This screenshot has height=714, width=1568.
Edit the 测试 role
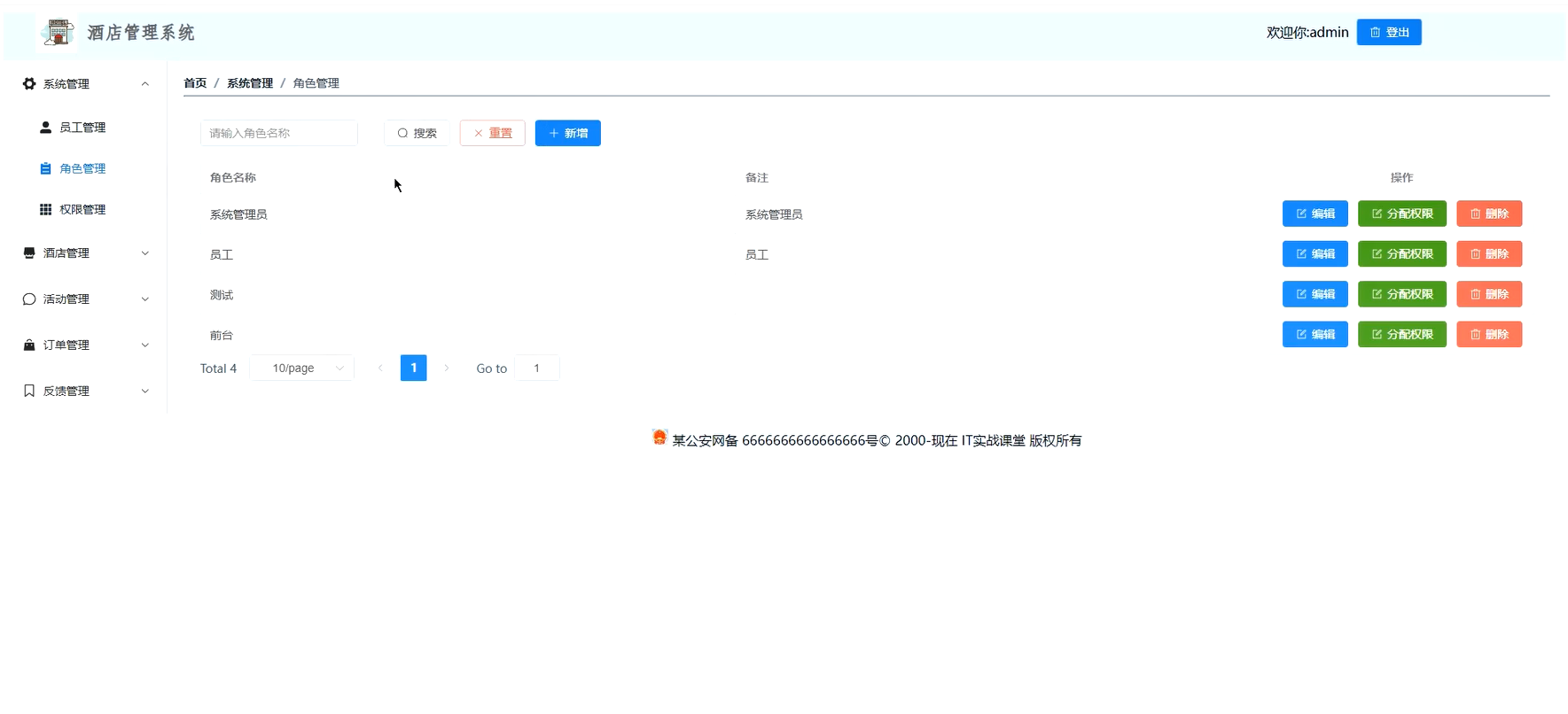point(1315,294)
